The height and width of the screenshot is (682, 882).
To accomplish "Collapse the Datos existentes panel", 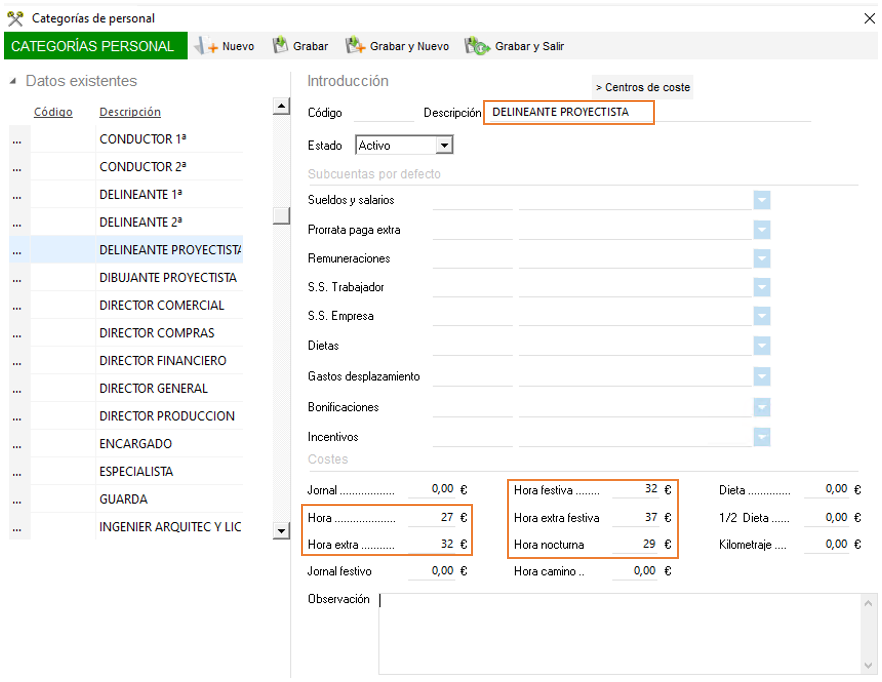I will [x=13, y=81].
